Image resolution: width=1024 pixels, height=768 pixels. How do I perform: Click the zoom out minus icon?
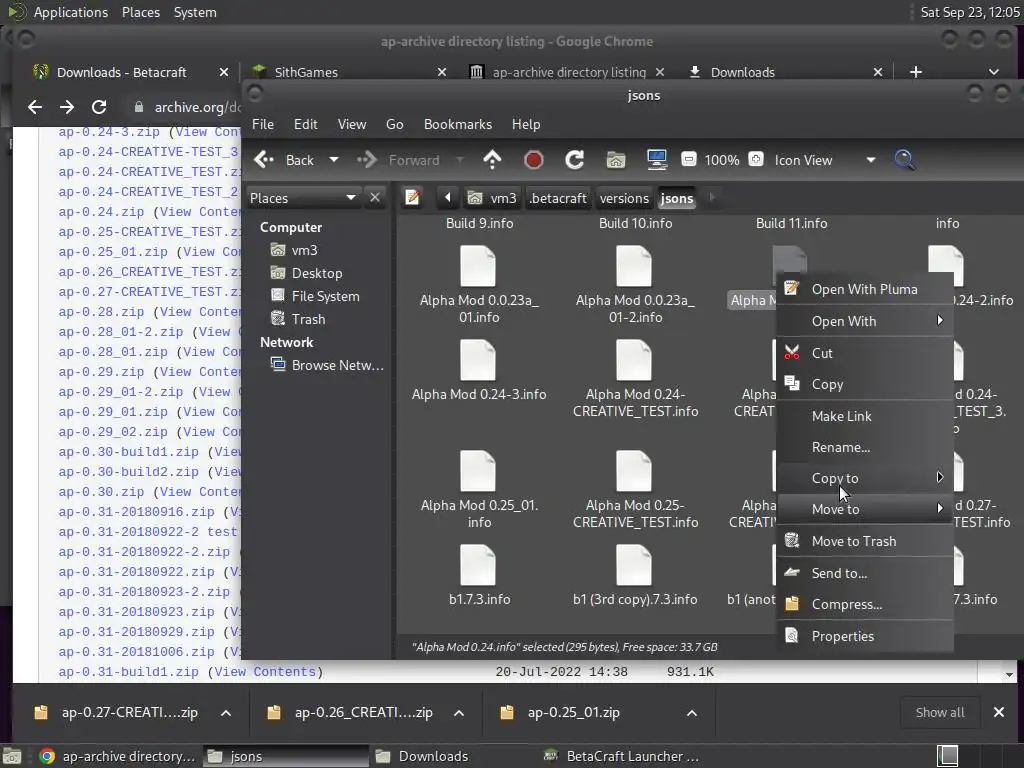(x=688, y=159)
